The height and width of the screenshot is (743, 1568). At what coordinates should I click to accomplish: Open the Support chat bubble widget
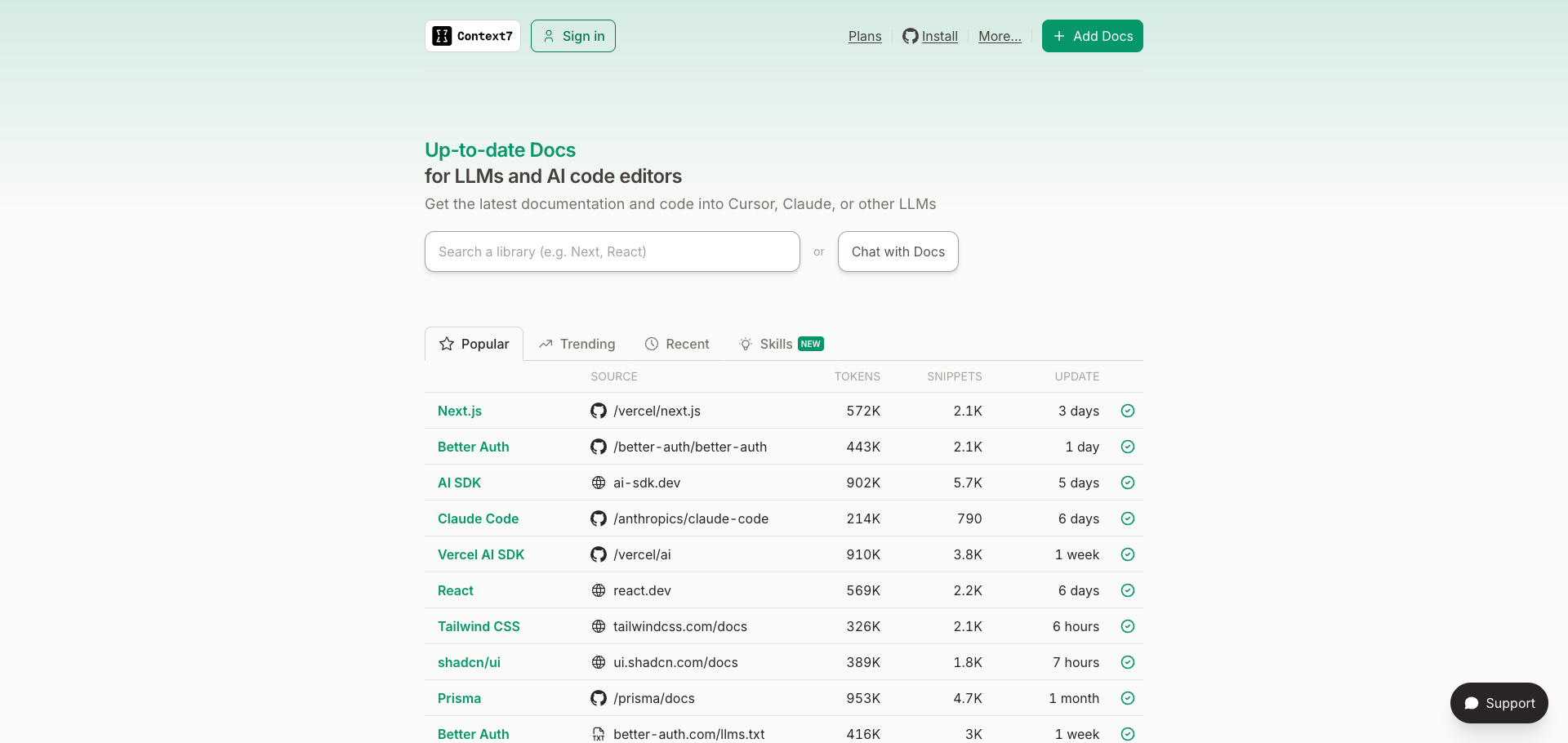pyautogui.click(x=1499, y=703)
